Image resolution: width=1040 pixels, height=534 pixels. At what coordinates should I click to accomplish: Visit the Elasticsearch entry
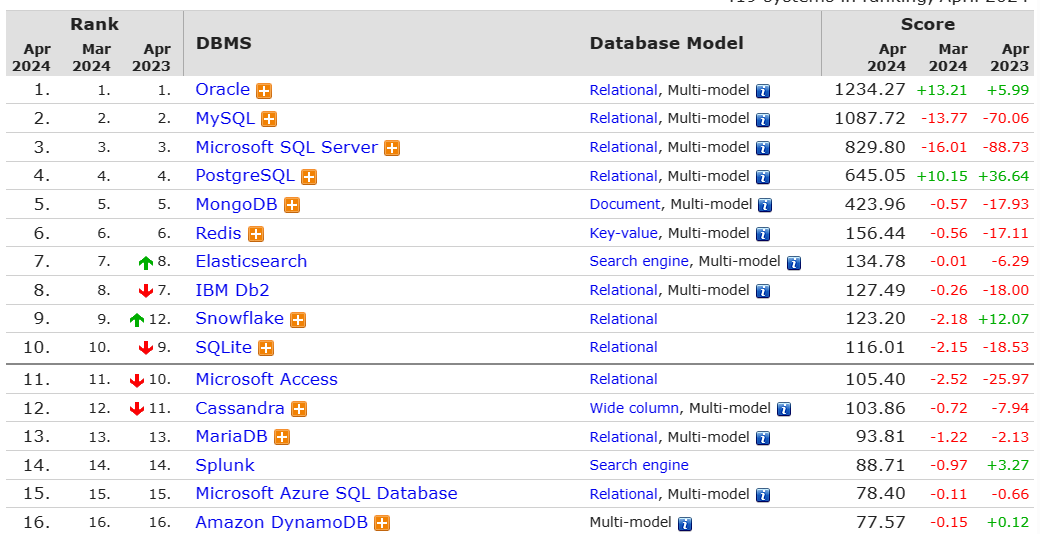pyautogui.click(x=251, y=261)
